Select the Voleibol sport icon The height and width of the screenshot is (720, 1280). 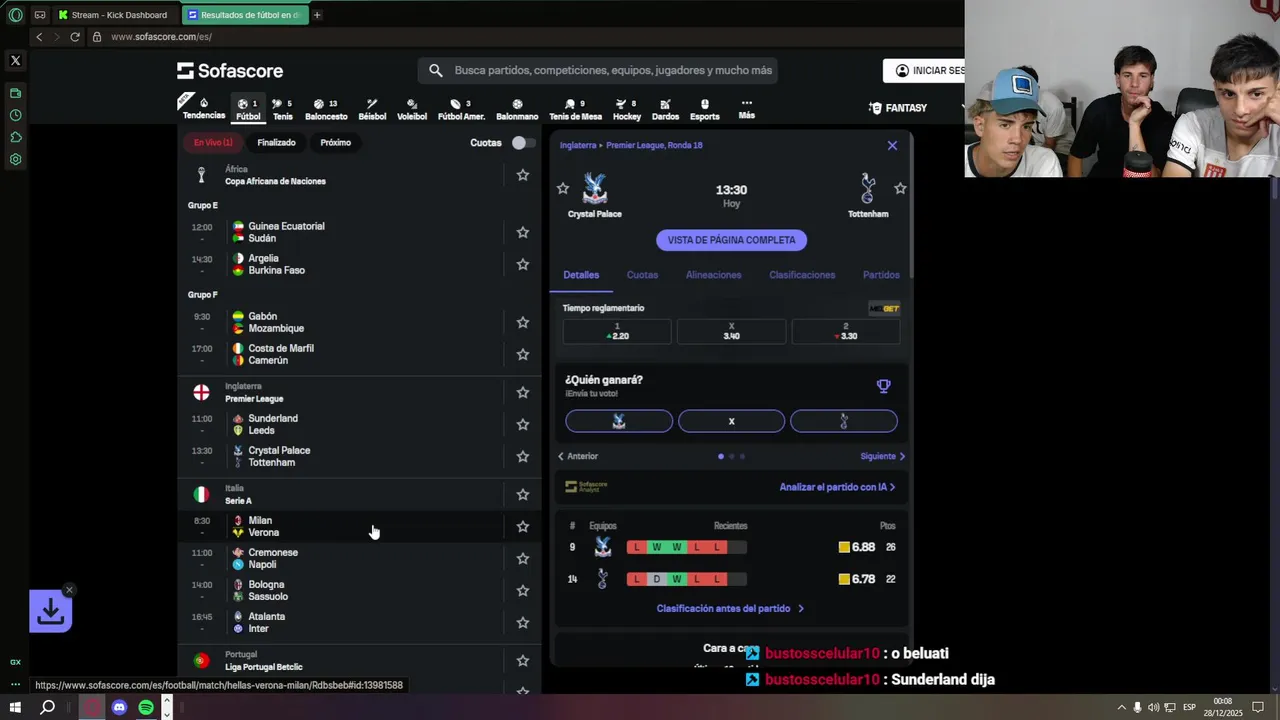(x=412, y=109)
